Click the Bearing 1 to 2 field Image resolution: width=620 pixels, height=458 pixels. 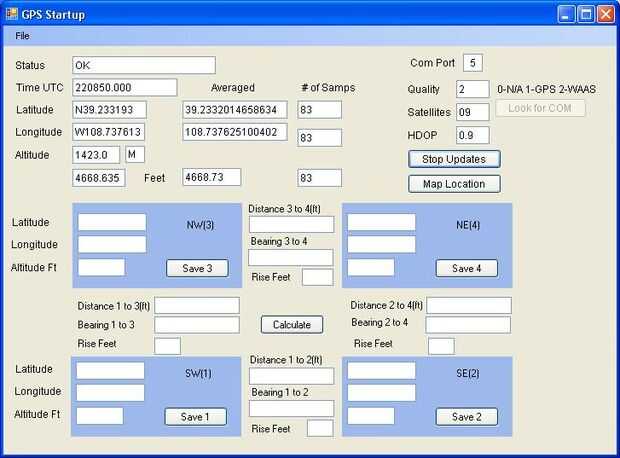pos(291,409)
